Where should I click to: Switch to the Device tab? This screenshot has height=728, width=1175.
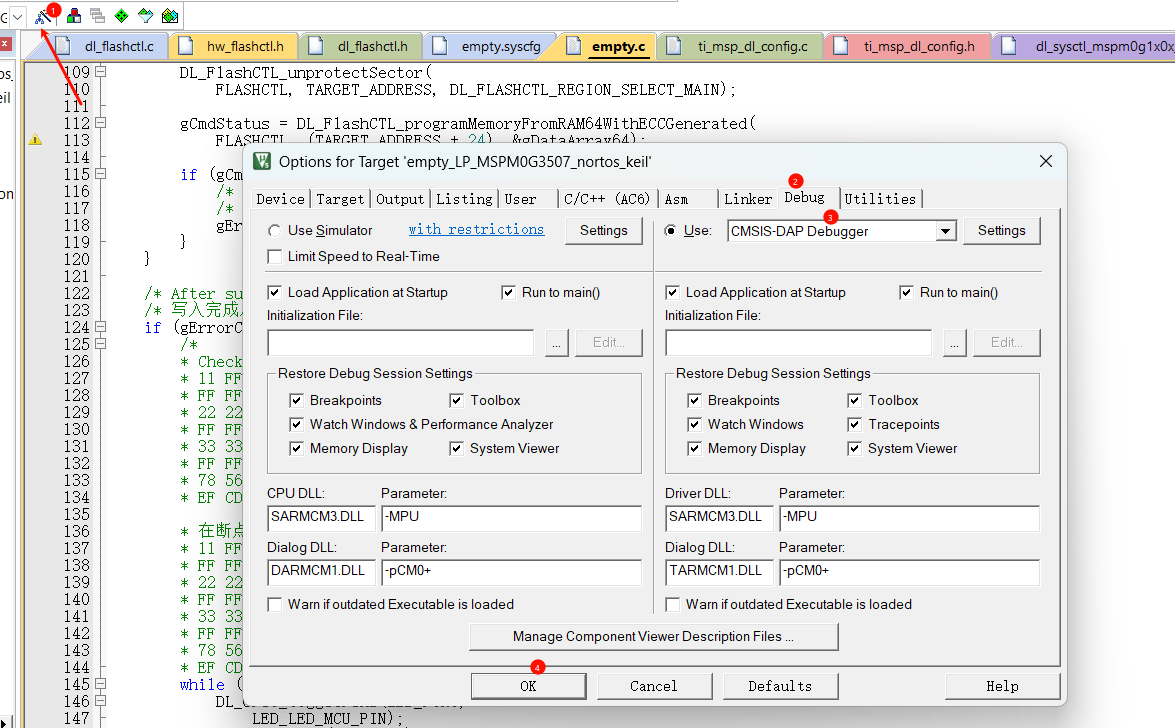coord(280,199)
